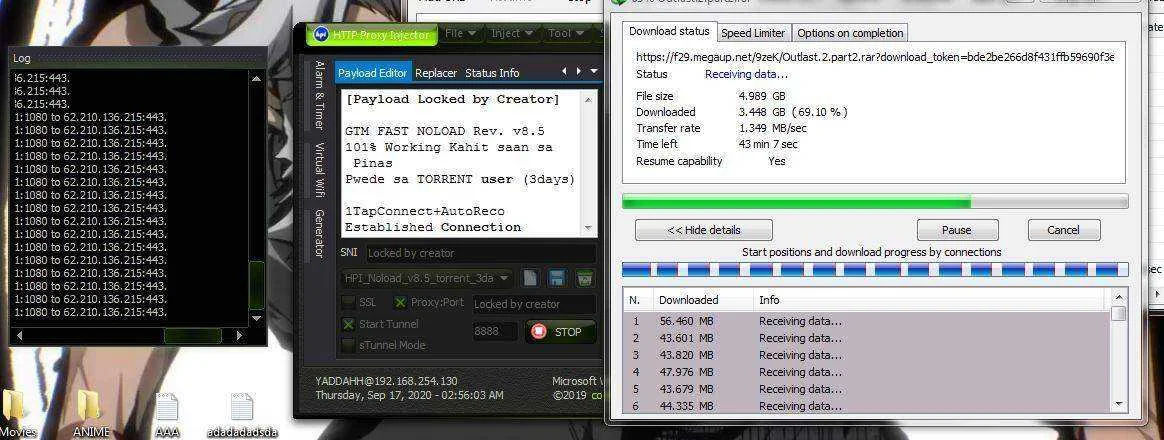
Task: Select connection row 3 with 43.820 MB
Action: pyautogui.click(x=867, y=355)
